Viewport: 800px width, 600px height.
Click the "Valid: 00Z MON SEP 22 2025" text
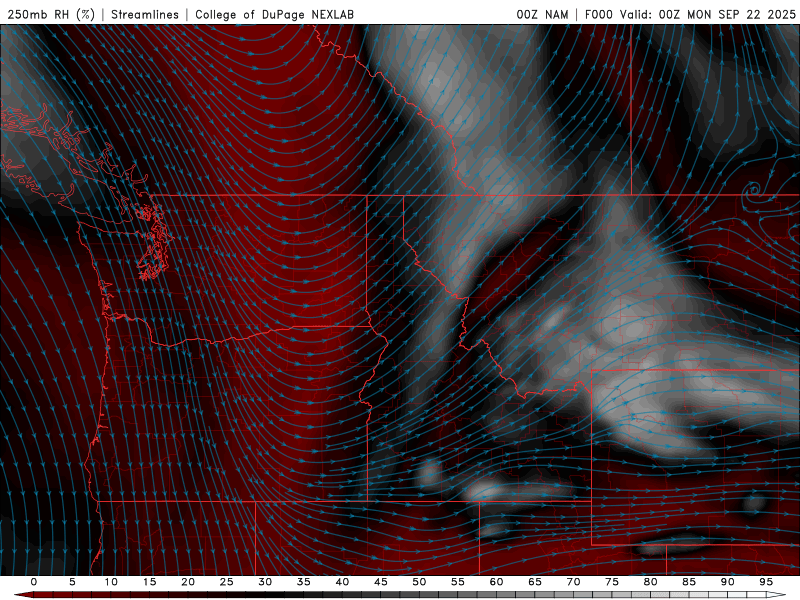coord(708,14)
